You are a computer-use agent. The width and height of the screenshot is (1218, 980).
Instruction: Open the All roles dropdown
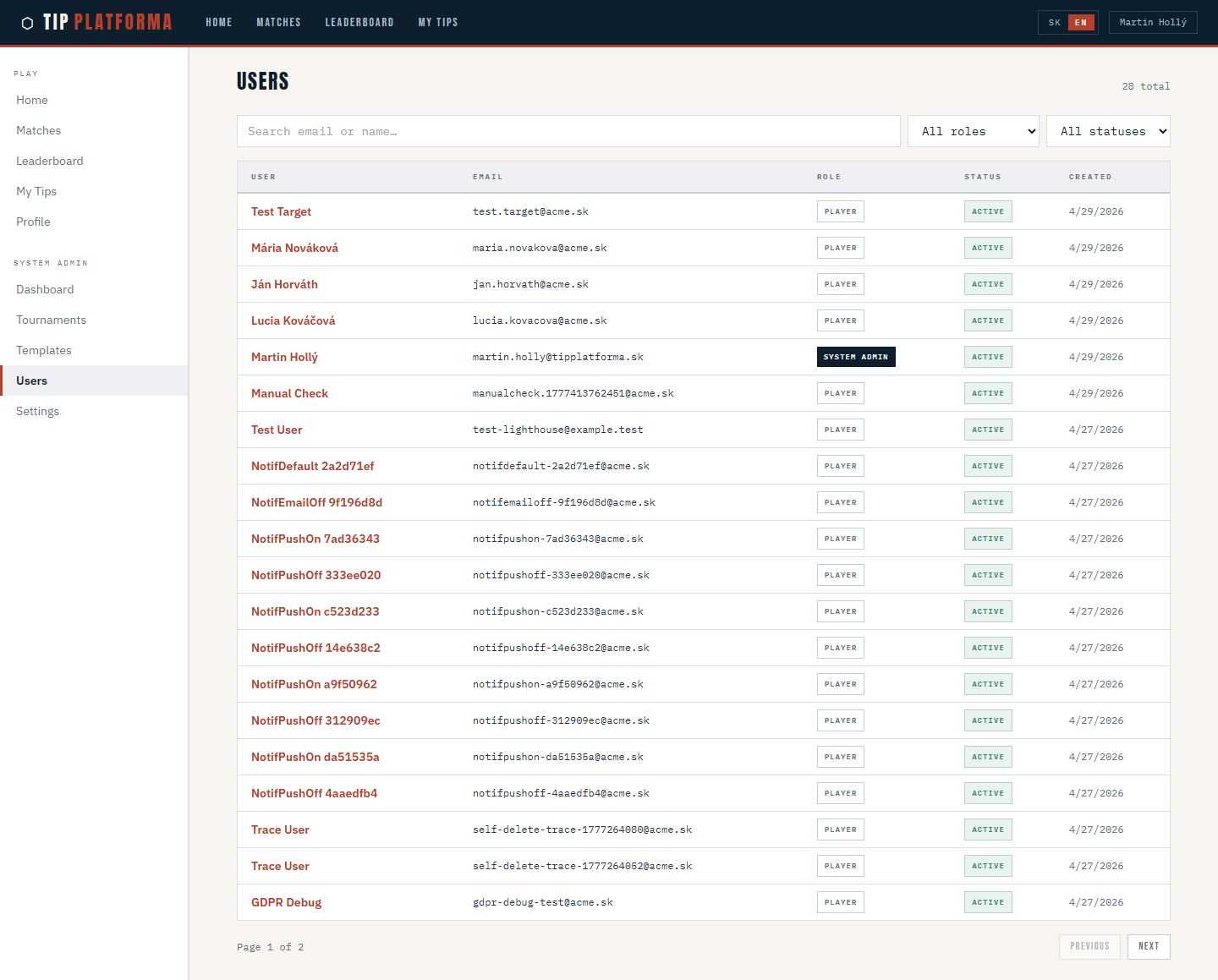click(x=973, y=131)
